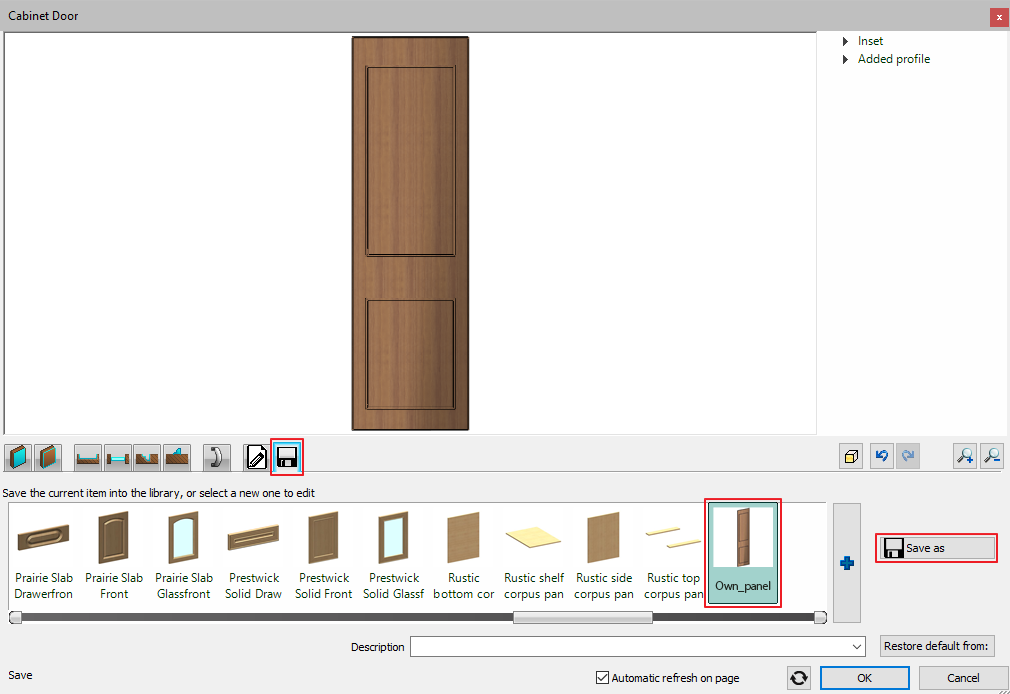Click the yellow 3D cube view icon
The width and height of the screenshot is (1010, 694).
851,457
